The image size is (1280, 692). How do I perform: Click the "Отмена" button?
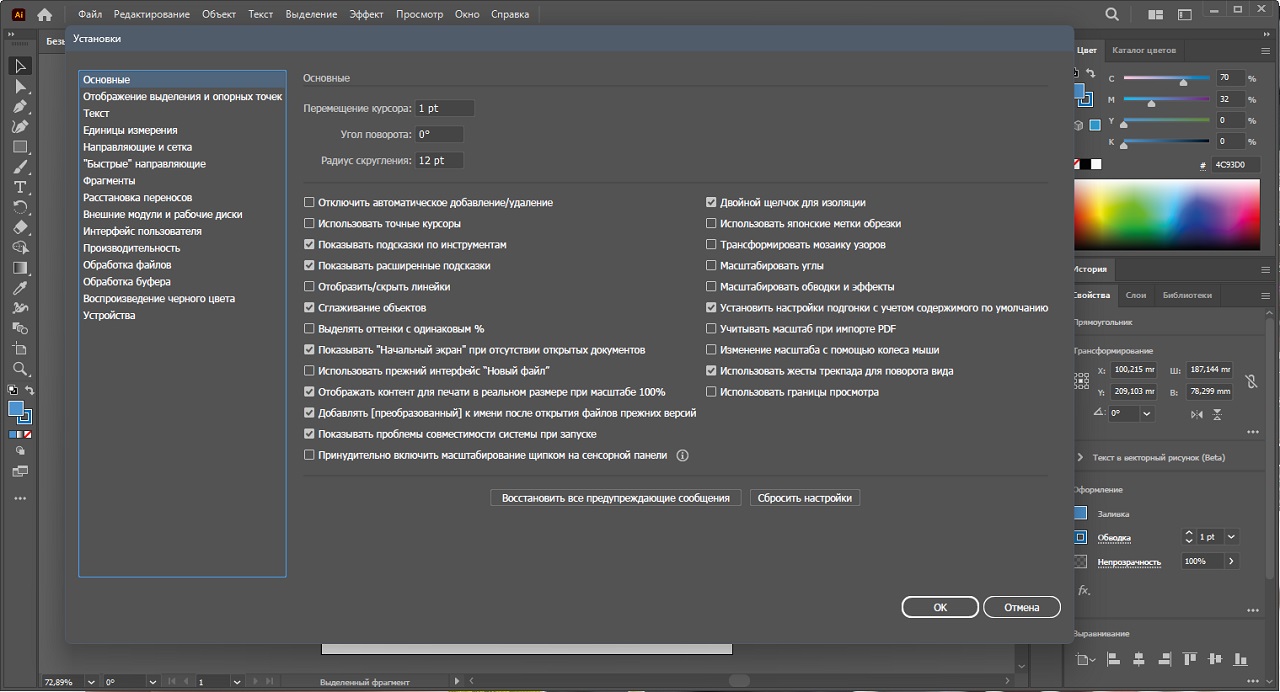click(1021, 607)
